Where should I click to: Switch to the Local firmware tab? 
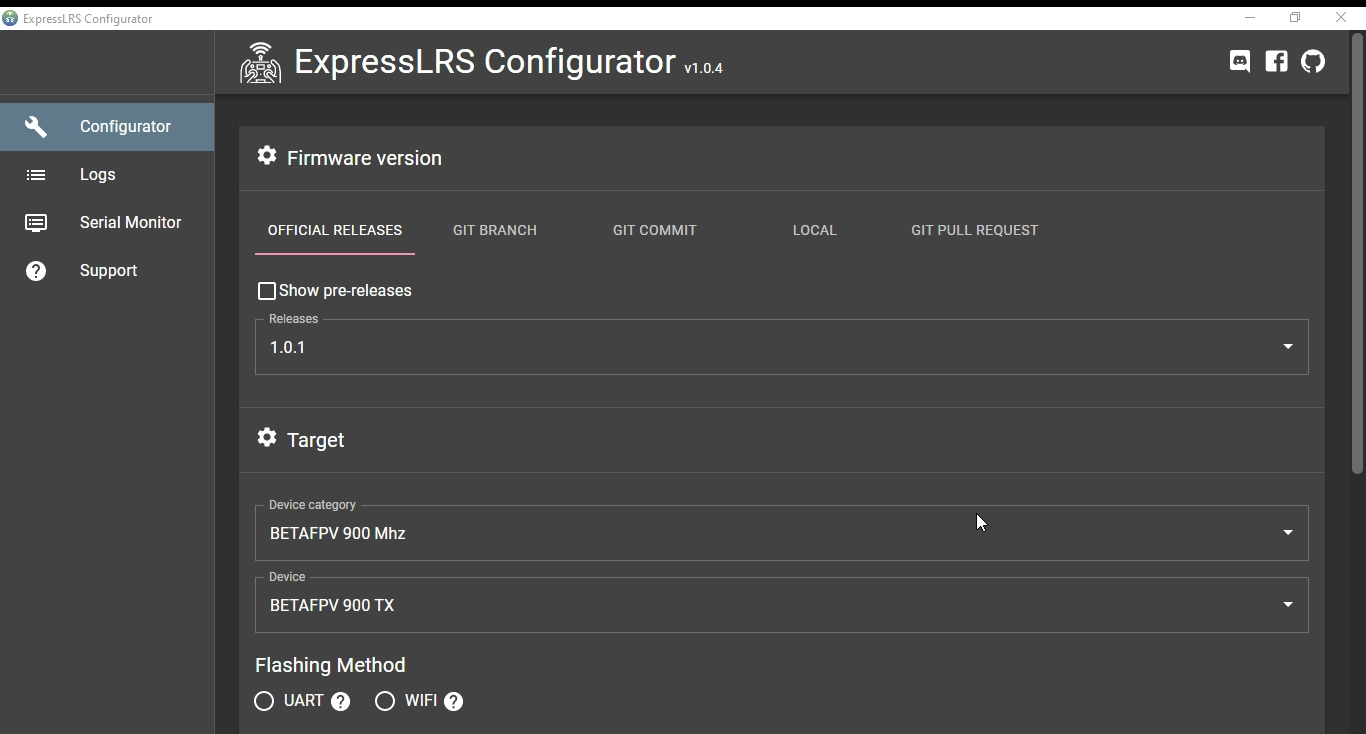[x=814, y=230]
